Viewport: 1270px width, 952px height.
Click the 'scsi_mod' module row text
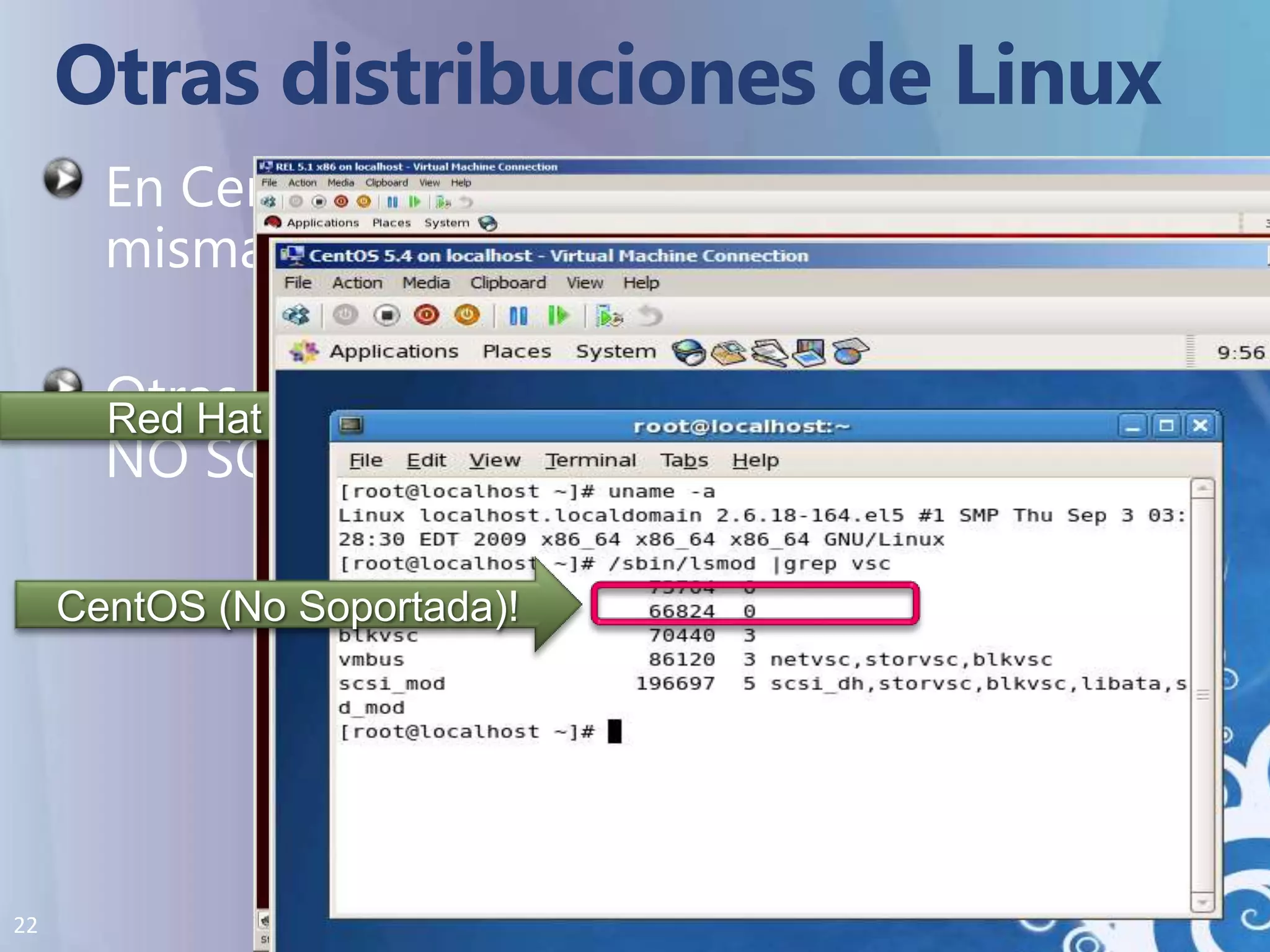[392, 684]
